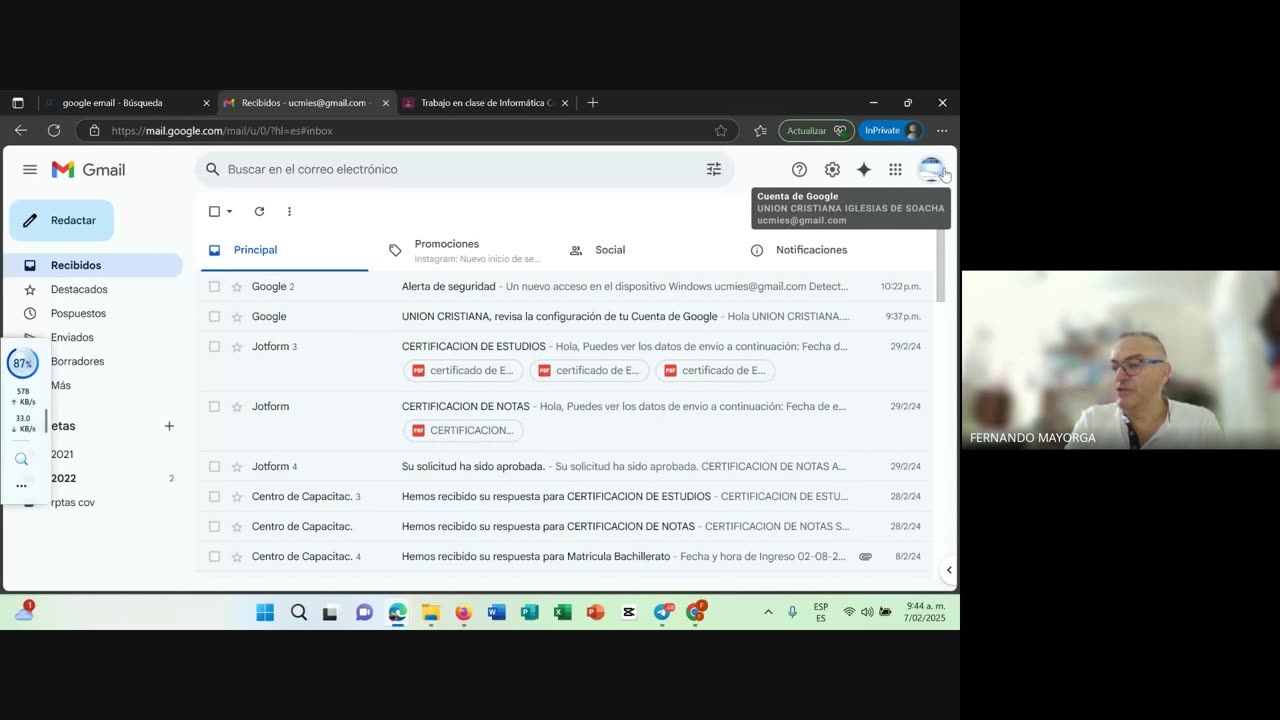This screenshot has width=1280, height=720.
Task: Expand the select dropdown arrow
Action: [229, 211]
